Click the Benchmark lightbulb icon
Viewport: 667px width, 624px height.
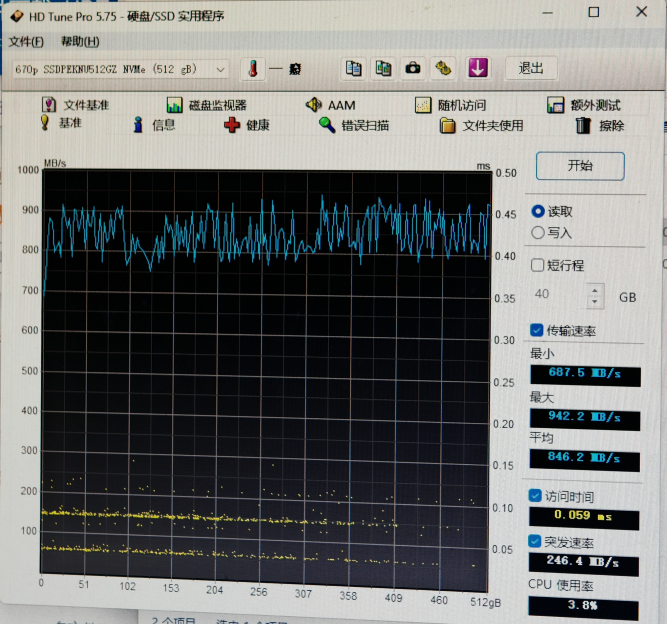point(45,123)
